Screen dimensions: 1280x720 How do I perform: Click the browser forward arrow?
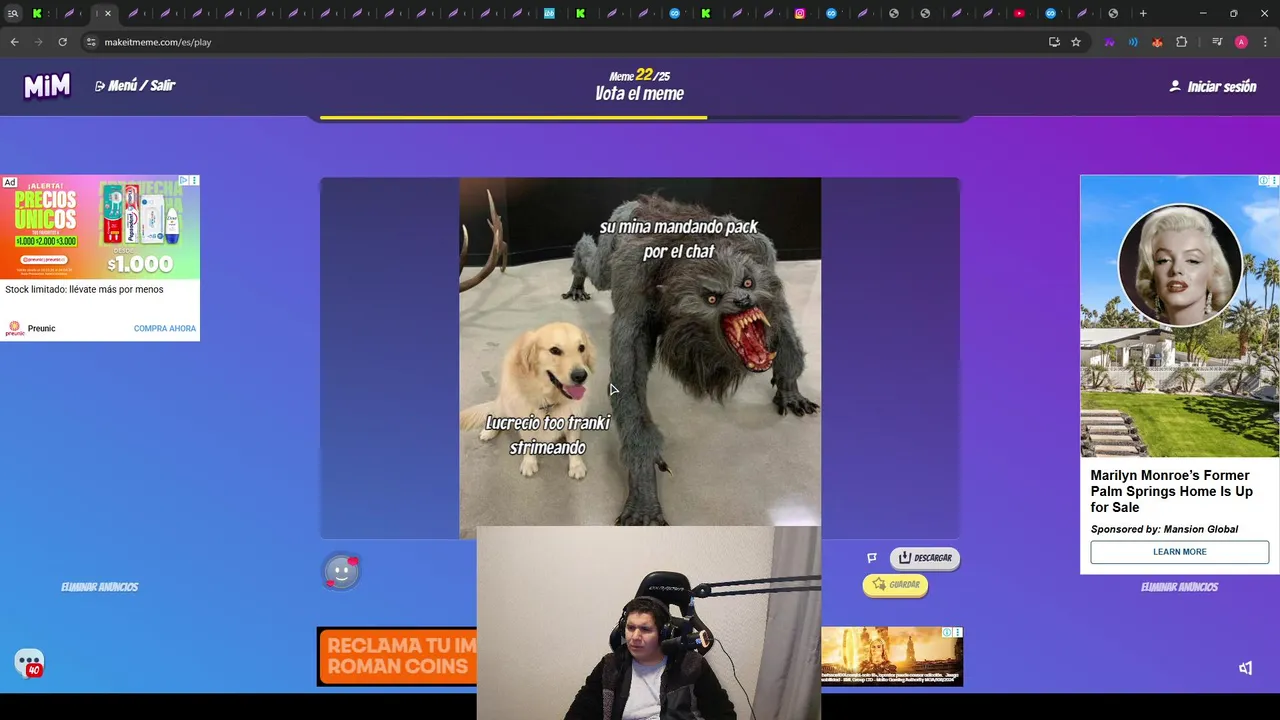point(38,42)
